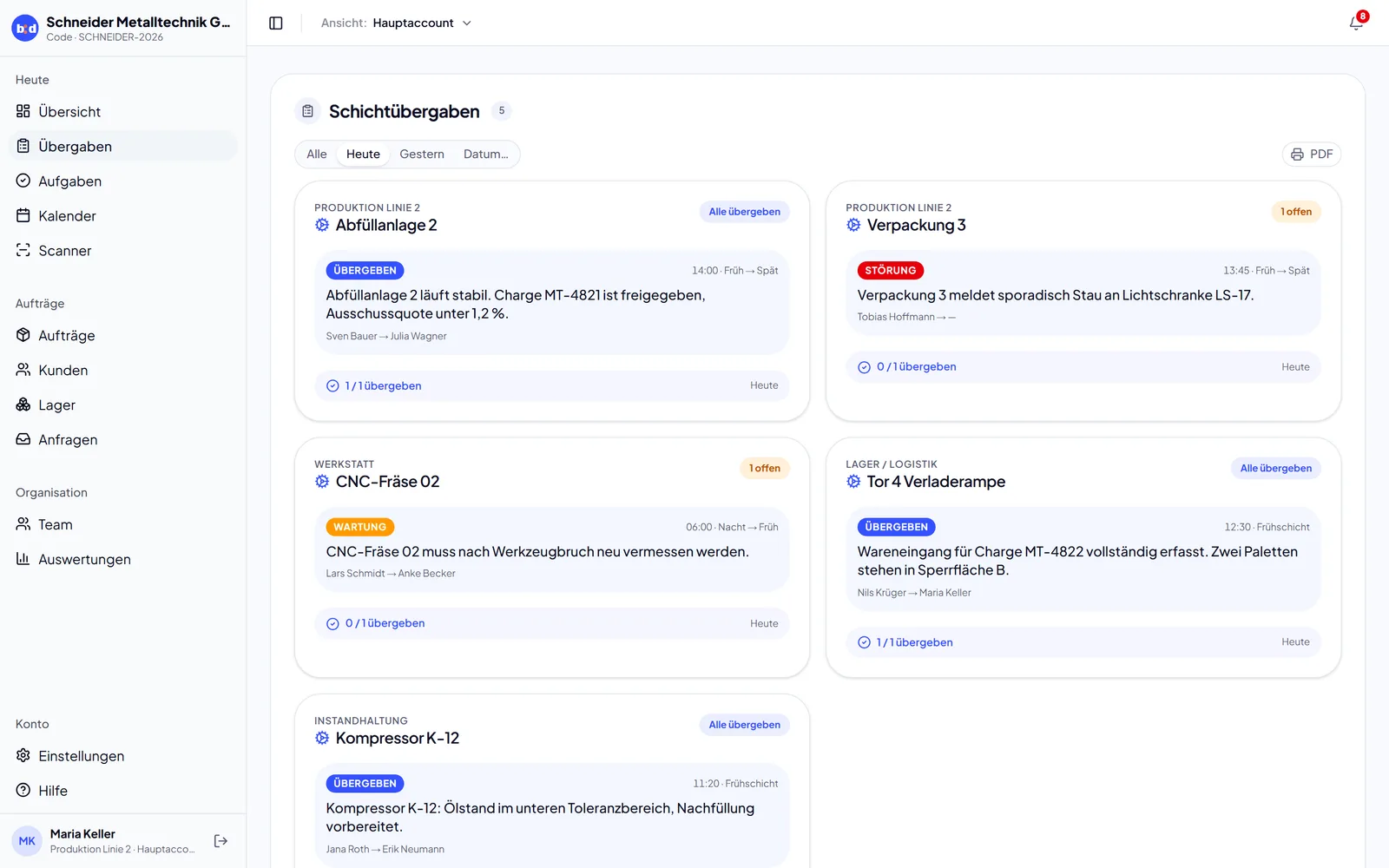
Task: Click the 1 offen badge on Verpackung 3
Action: pos(1296,212)
